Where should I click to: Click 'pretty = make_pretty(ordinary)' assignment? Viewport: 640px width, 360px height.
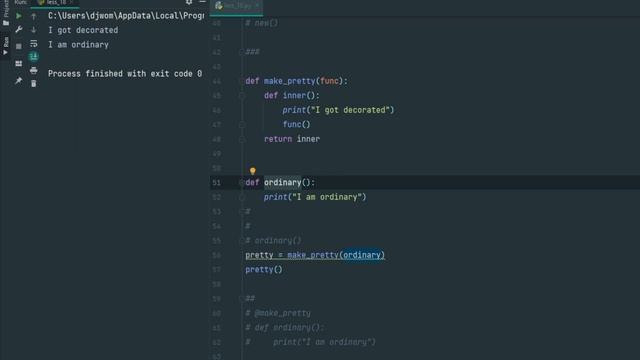click(x=315, y=255)
